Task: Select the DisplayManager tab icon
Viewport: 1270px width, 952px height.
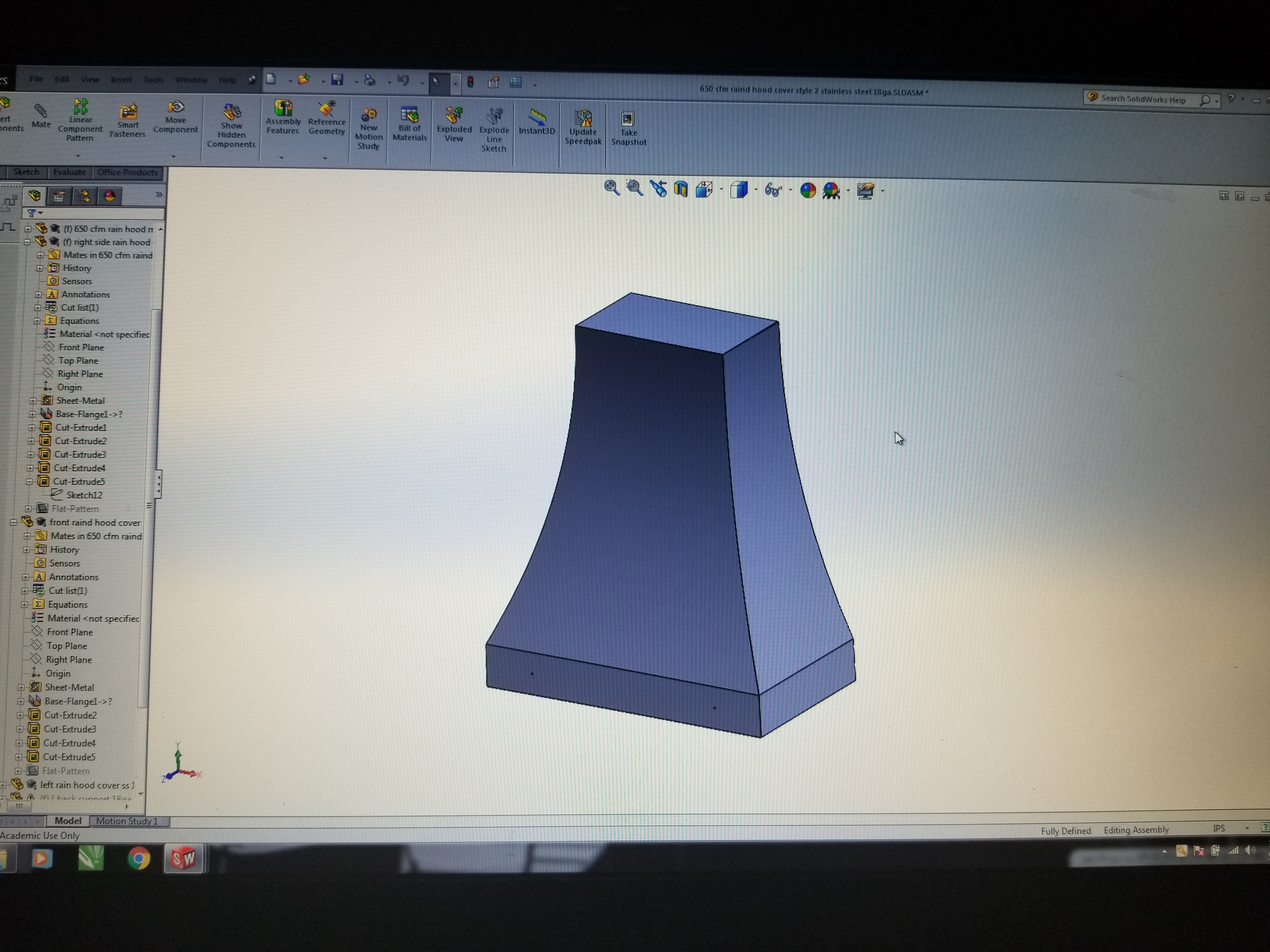Action: click(x=109, y=196)
